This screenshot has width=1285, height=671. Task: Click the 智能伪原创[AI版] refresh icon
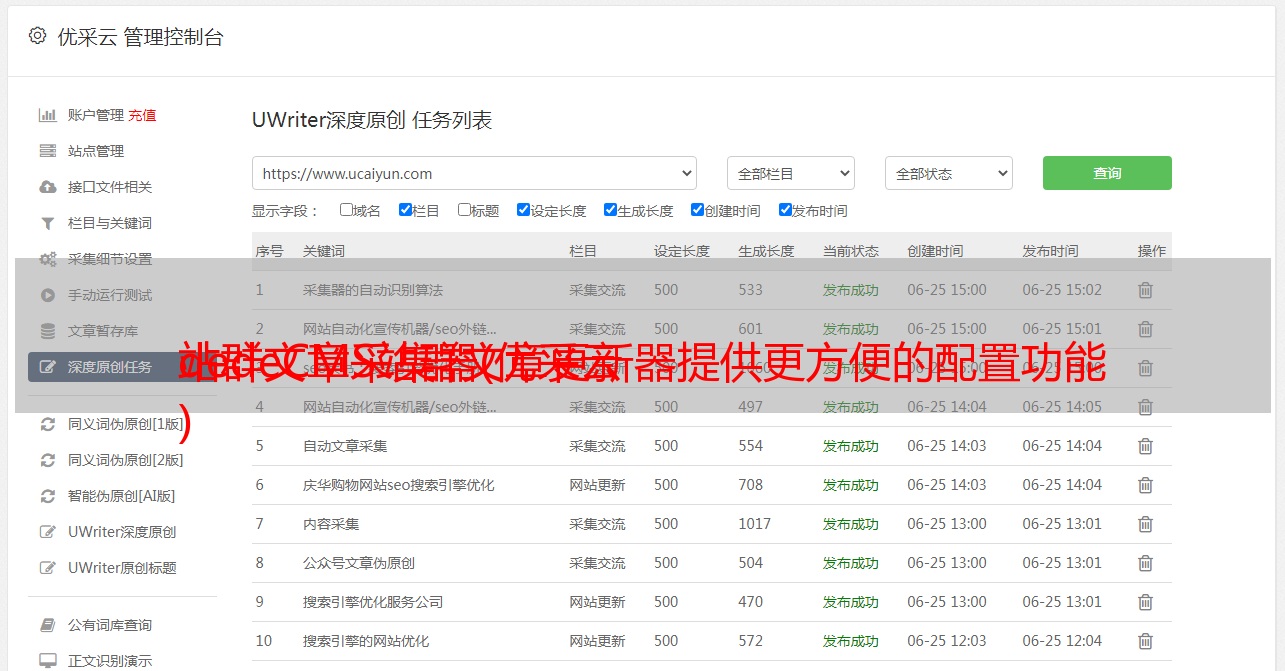pos(47,496)
